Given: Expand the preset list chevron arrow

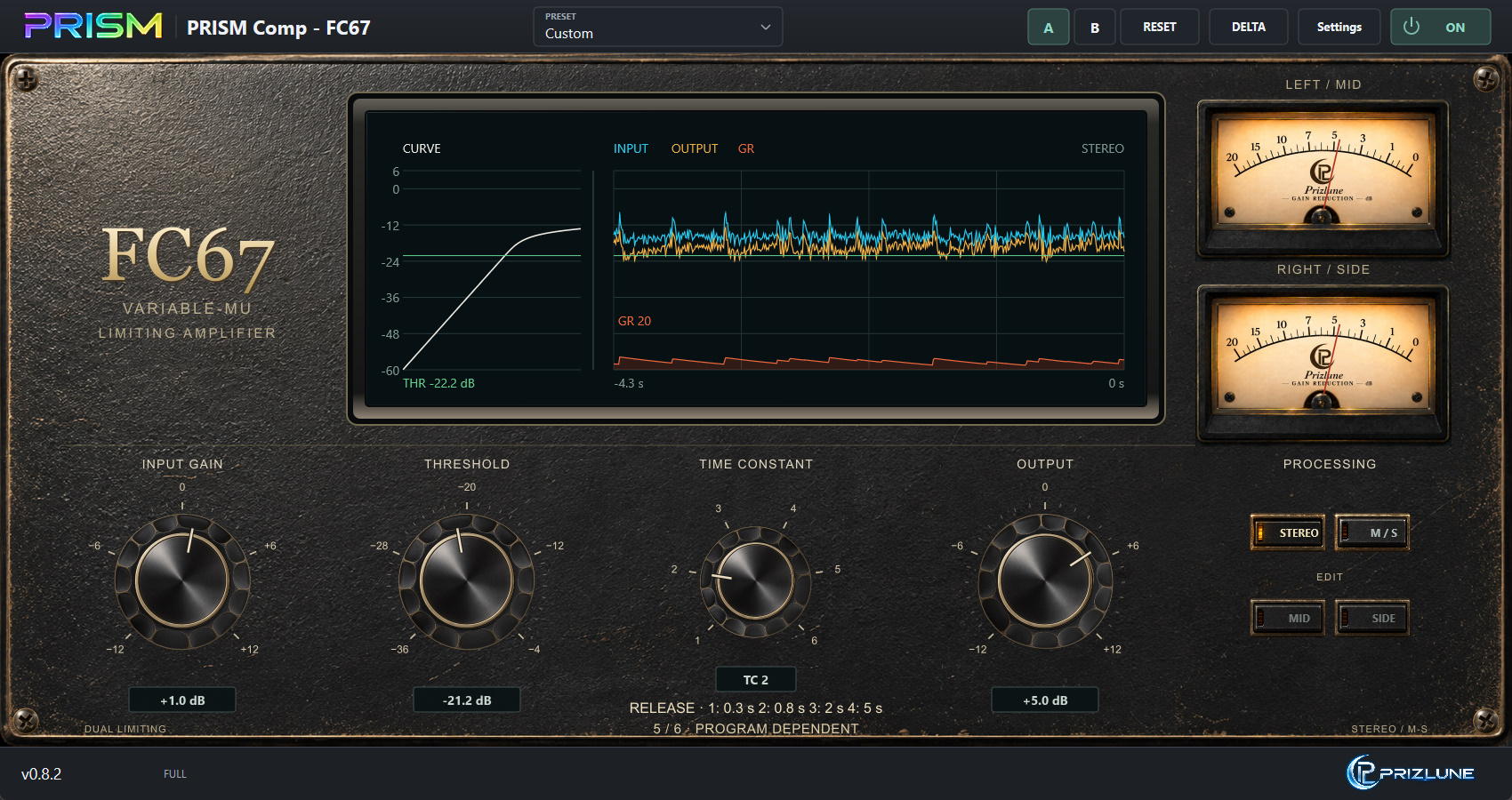Looking at the screenshot, I should [x=765, y=28].
